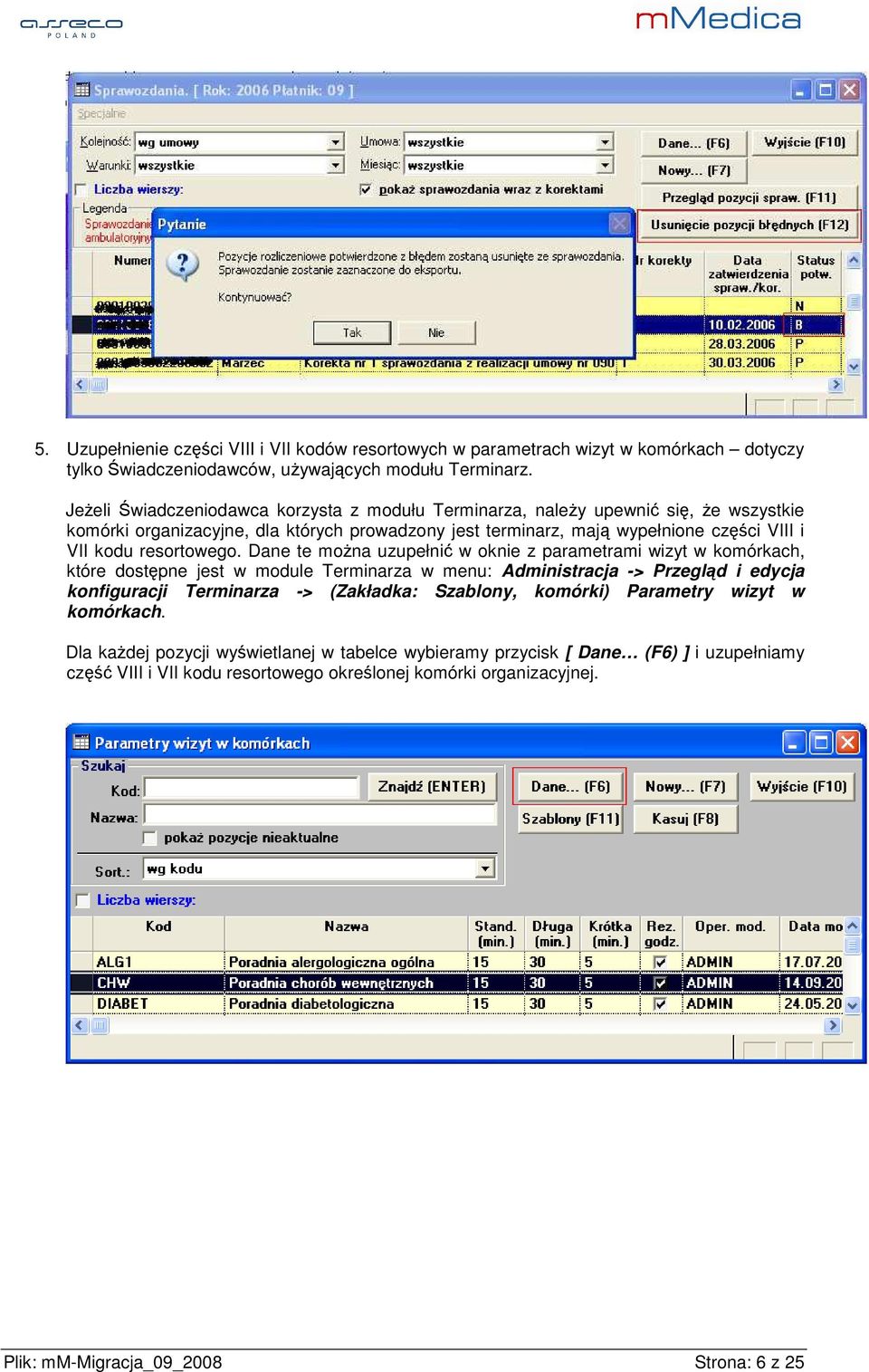The height and width of the screenshot is (1372, 869).
Task: Toggle 'pokaż sprawozdania wraz z korektami' checkbox
Action: click(x=365, y=189)
